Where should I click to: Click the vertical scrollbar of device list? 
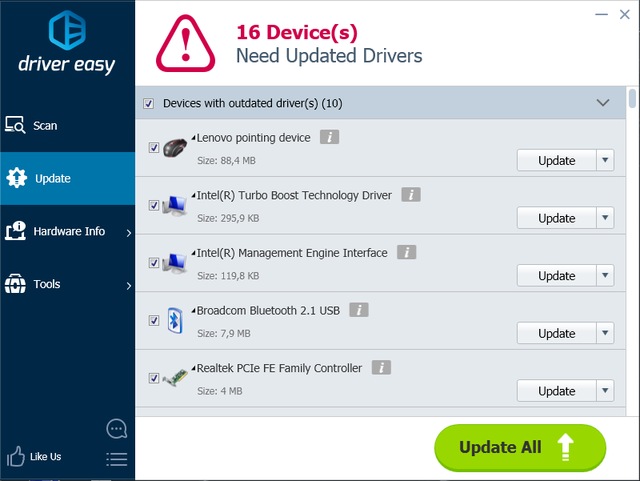point(632,250)
